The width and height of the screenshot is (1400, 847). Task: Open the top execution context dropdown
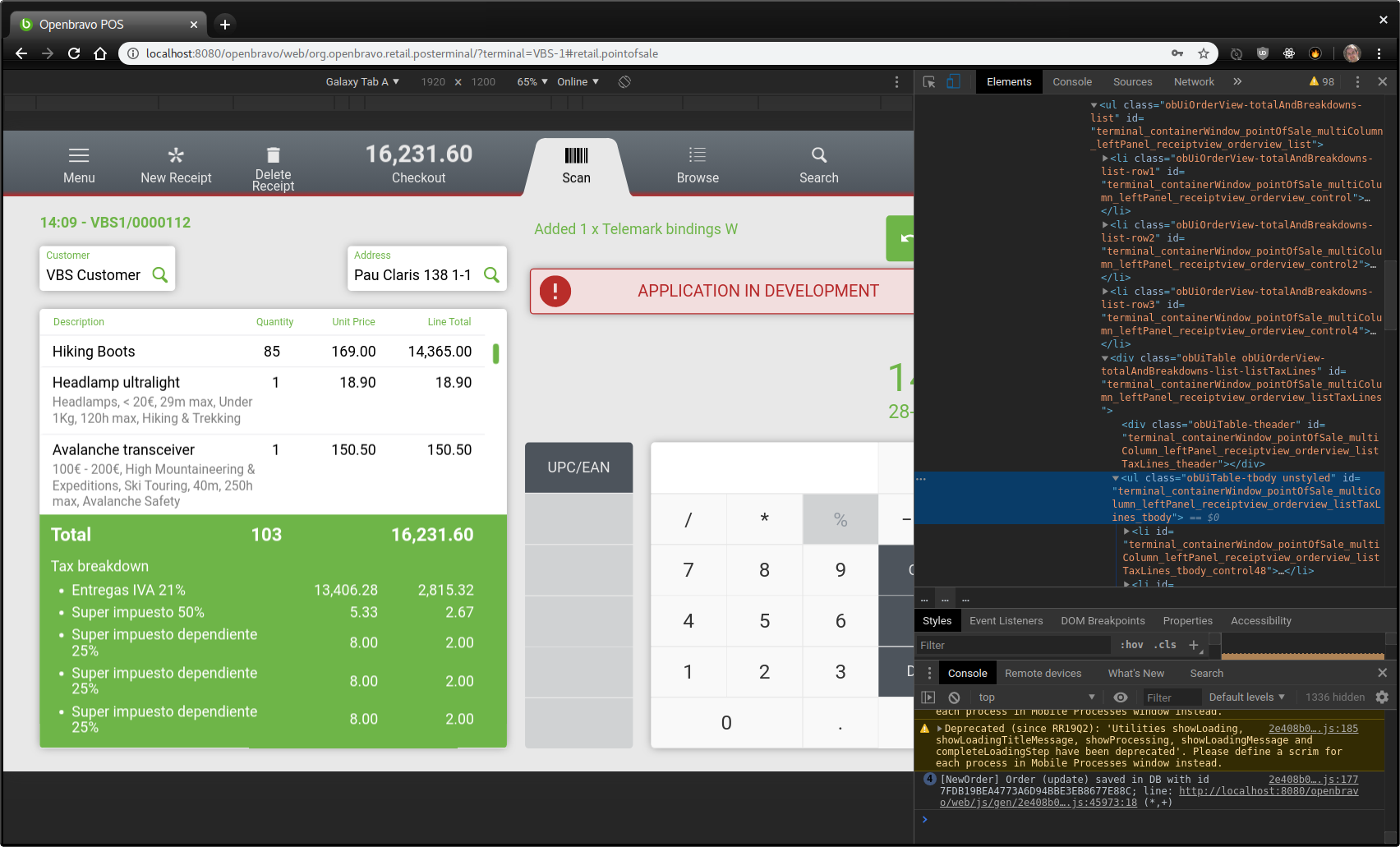[x=1037, y=697]
